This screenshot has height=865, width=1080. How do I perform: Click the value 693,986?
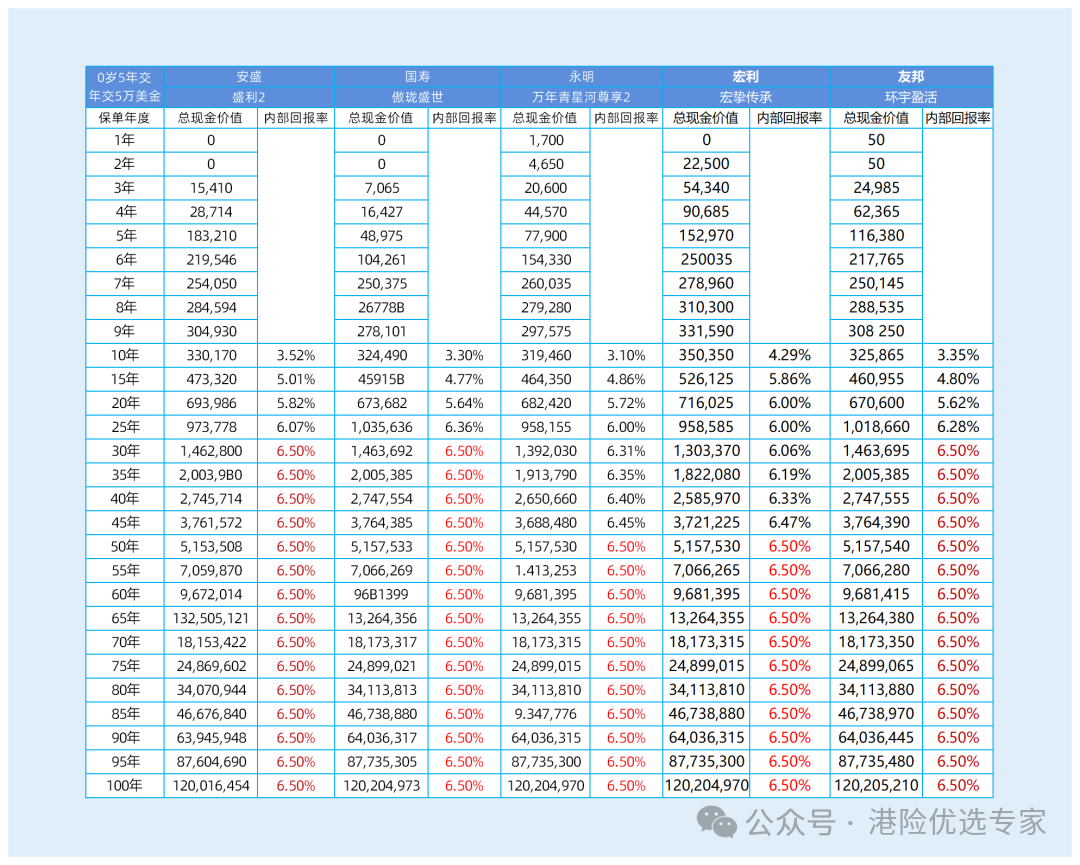tap(211, 404)
